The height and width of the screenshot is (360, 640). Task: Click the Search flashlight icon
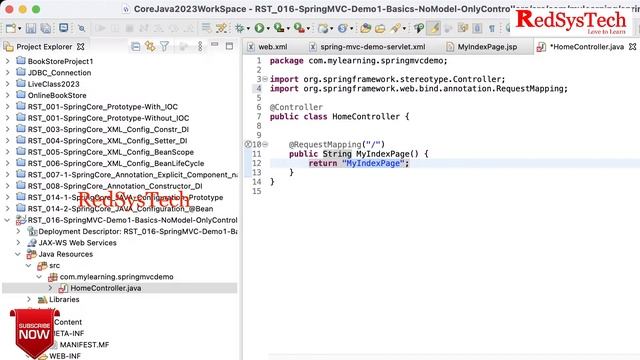coord(396,28)
